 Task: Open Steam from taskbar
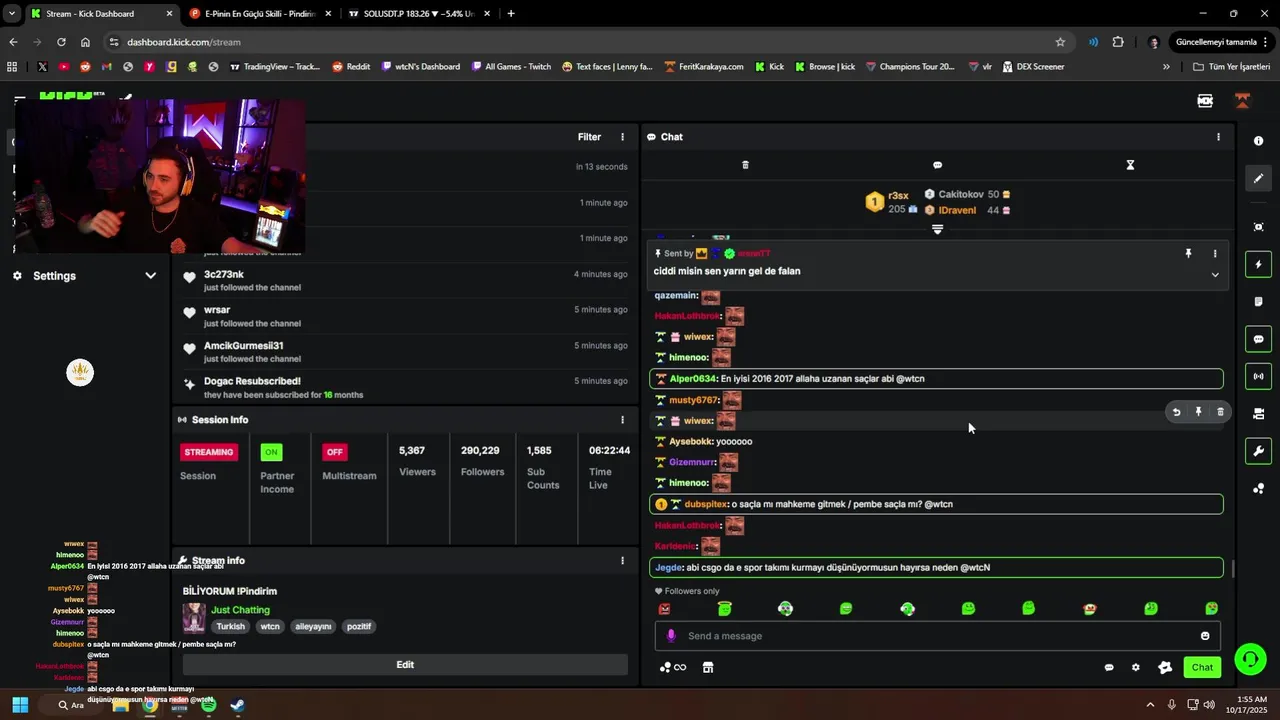(x=238, y=705)
